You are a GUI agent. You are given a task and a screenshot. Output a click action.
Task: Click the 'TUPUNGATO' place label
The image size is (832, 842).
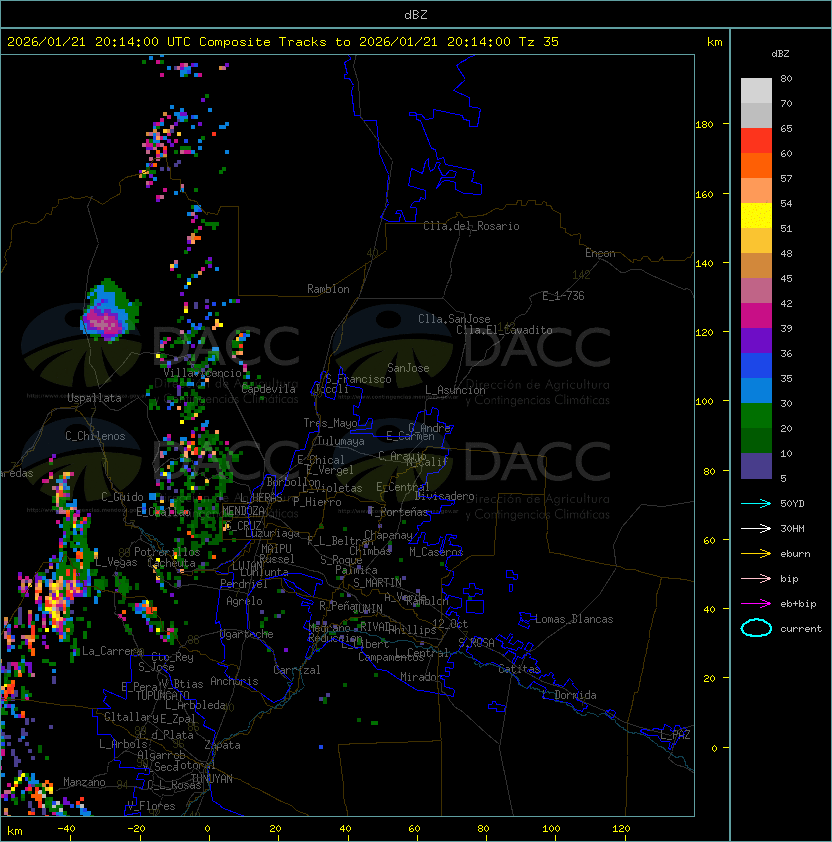click(162, 695)
